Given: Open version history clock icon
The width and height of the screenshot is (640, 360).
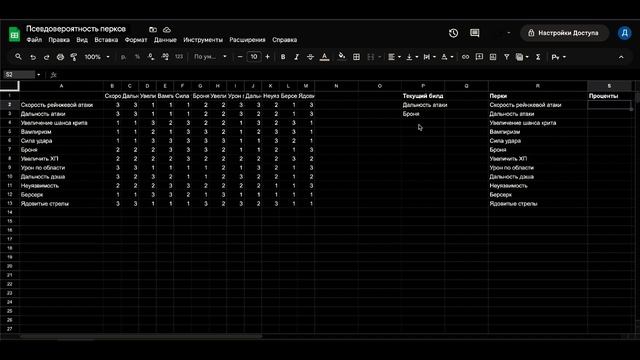Looking at the screenshot, I should [x=453, y=33].
